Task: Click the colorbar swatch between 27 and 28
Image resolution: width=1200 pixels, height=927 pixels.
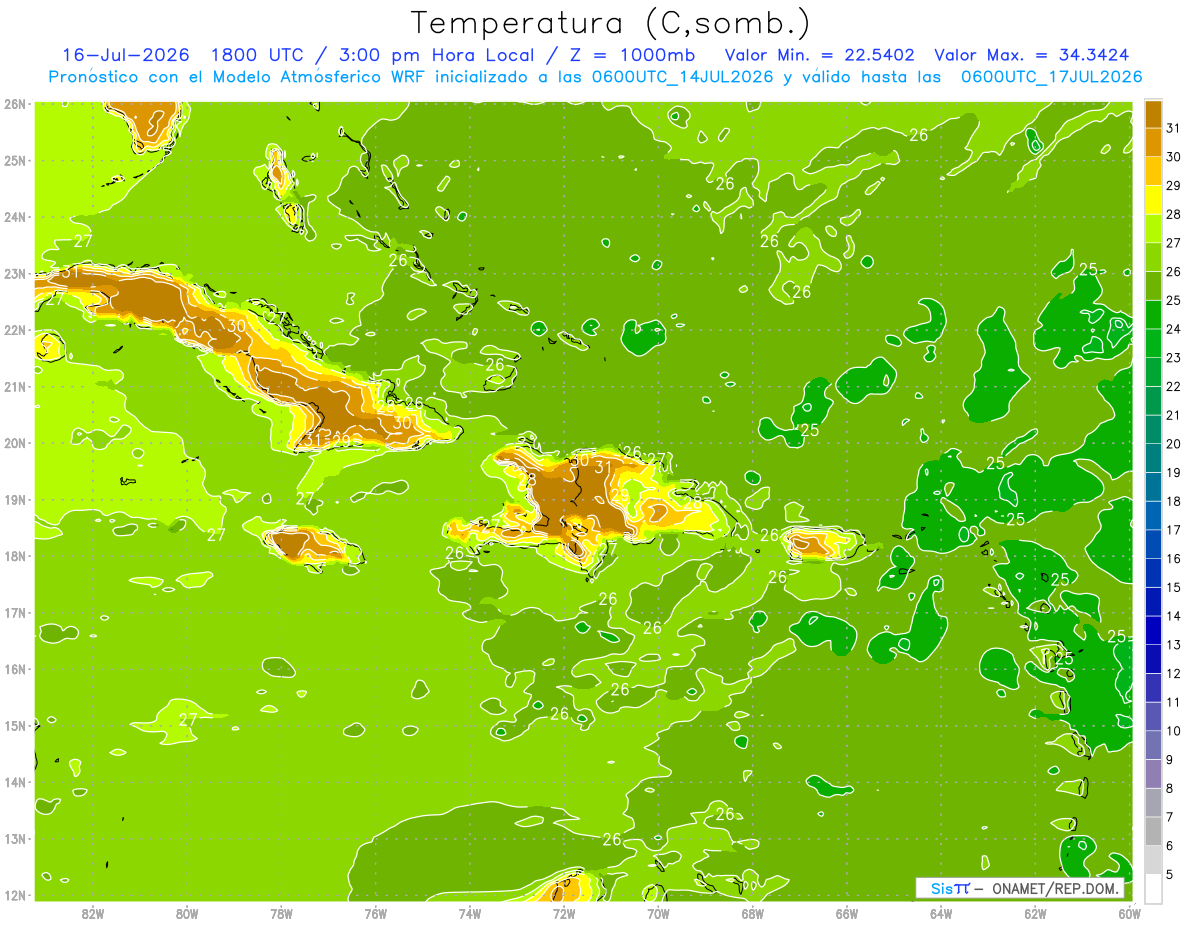Action: coord(1154,229)
